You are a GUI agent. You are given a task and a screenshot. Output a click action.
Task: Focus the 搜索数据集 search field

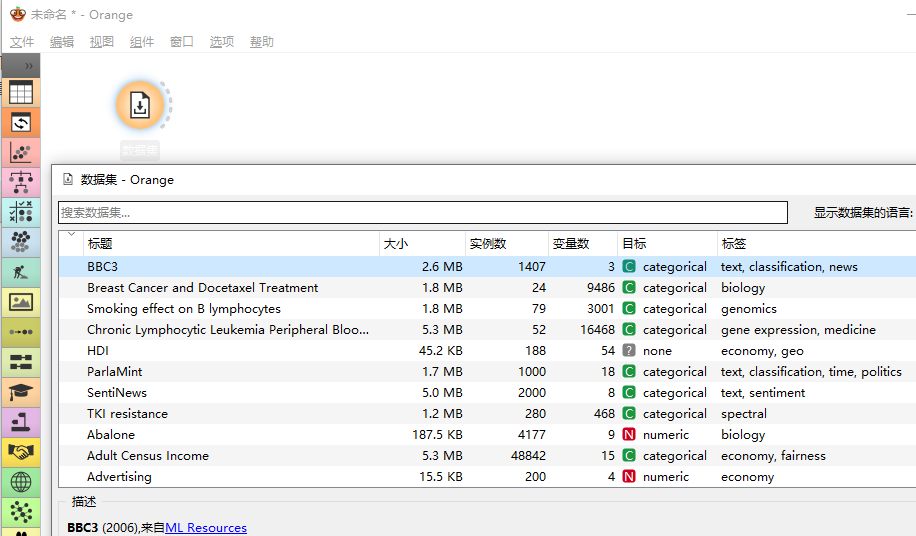tap(423, 213)
